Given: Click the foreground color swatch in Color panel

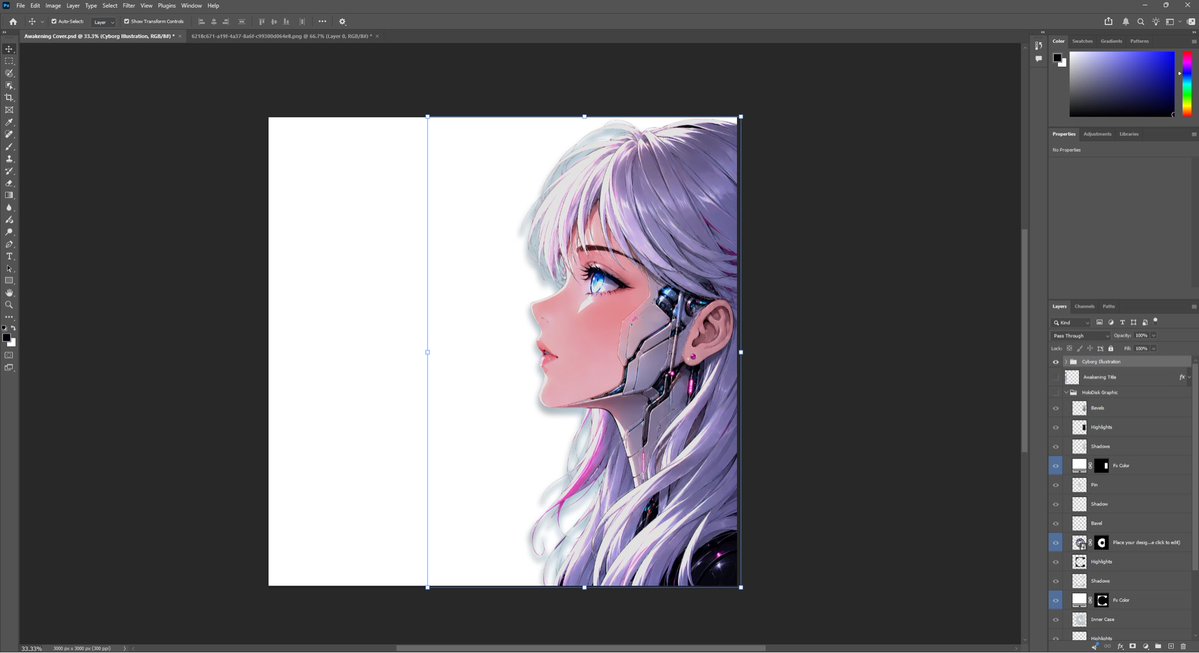Looking at the screenshot, I should coord(1058,58).
